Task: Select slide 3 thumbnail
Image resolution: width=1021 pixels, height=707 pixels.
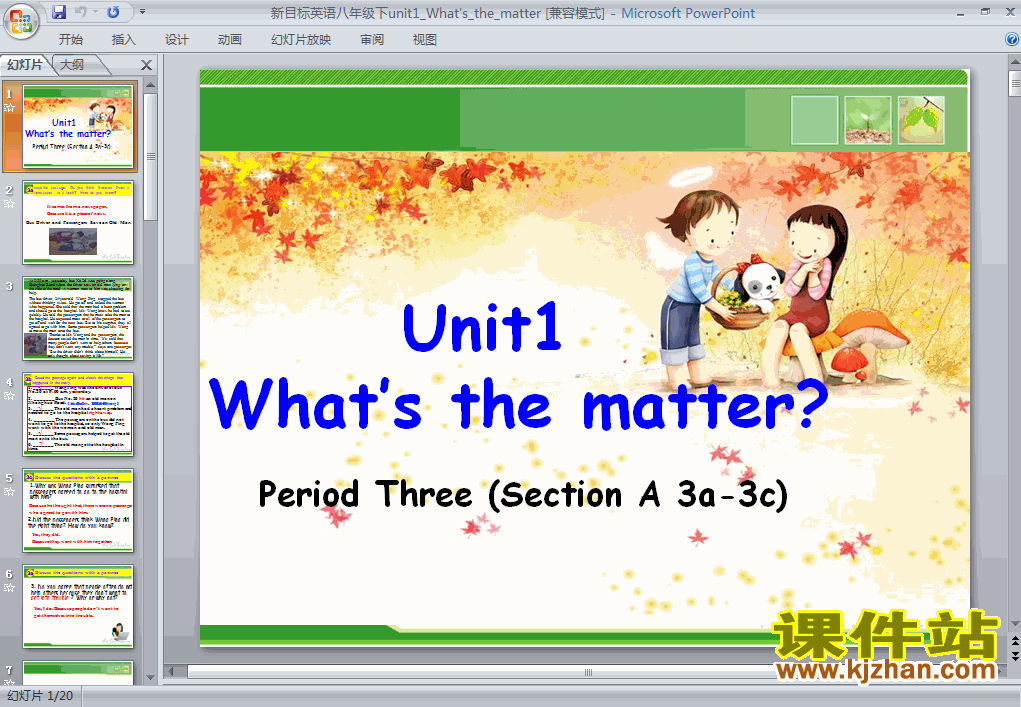Action: coord(78,318)
